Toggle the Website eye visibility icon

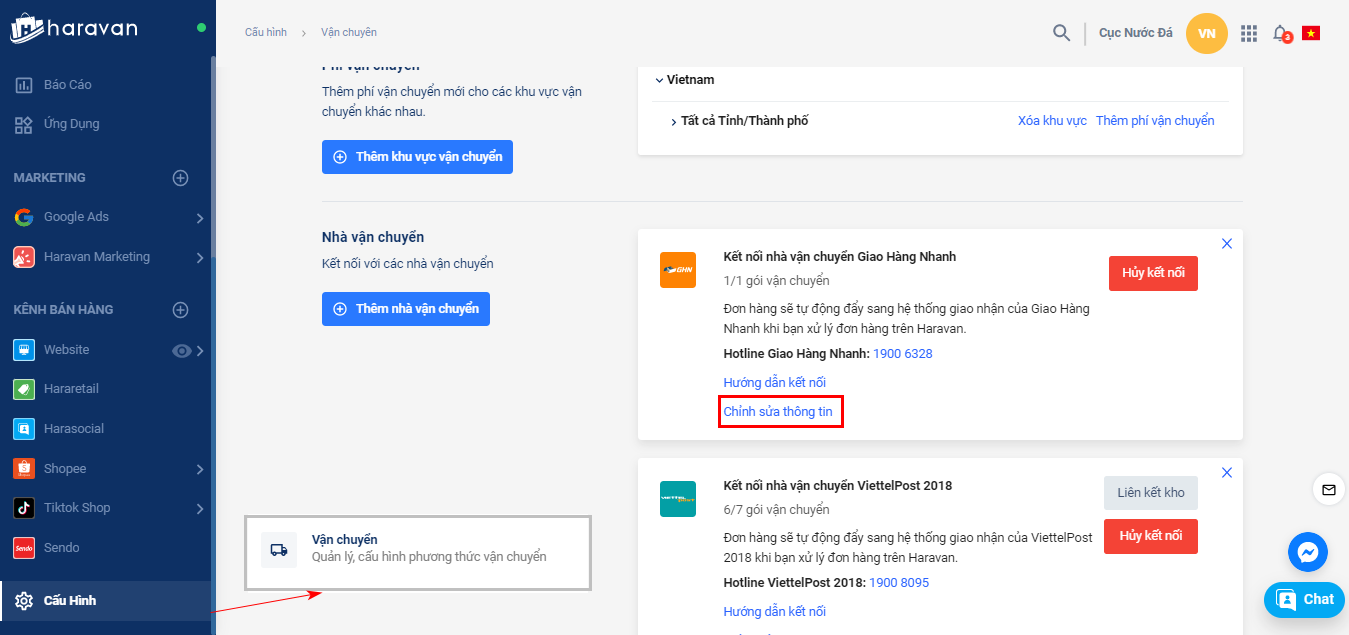point(181,350)
